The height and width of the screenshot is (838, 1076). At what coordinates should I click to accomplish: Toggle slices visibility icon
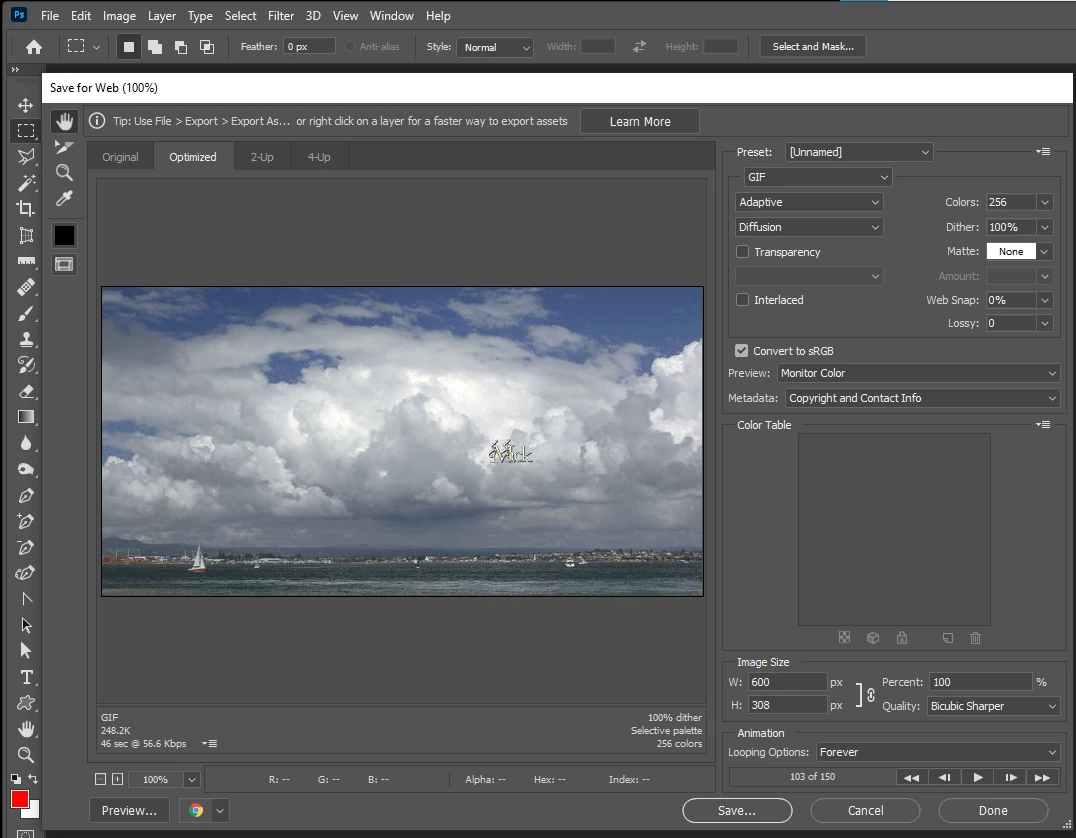tap(64, 264)
